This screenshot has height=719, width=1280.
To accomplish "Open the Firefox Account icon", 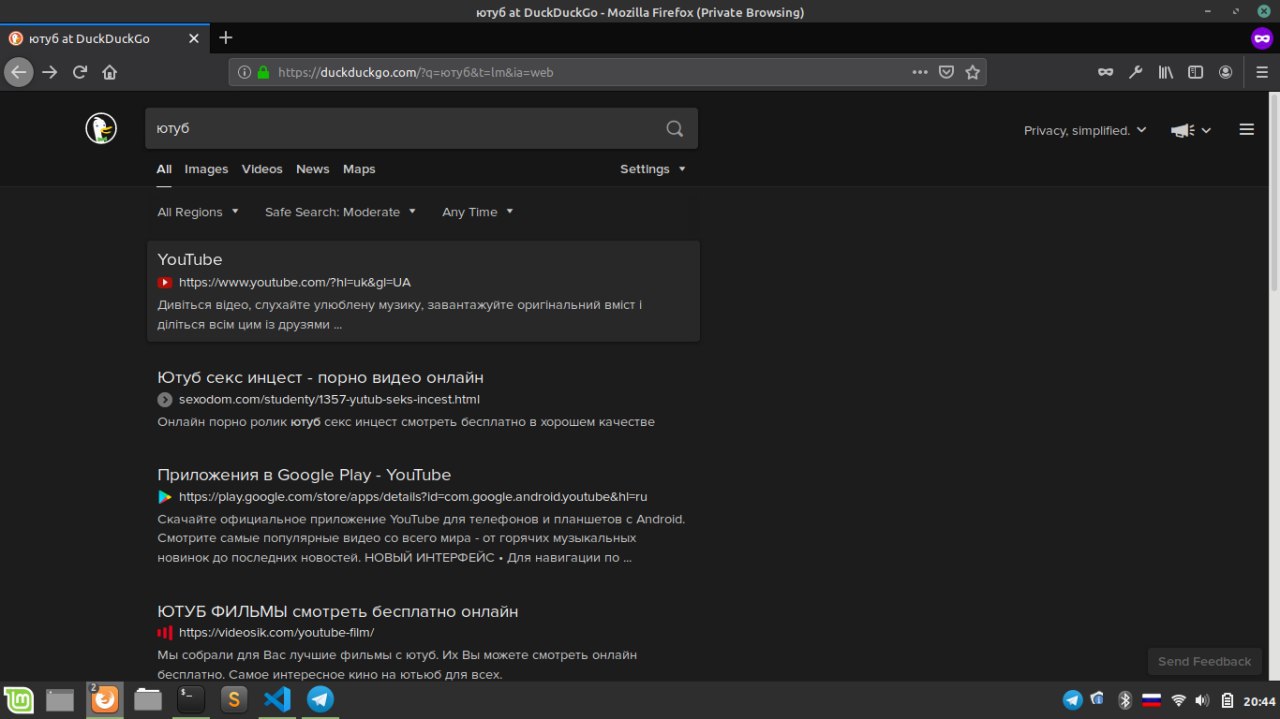I will point(1225,72).
